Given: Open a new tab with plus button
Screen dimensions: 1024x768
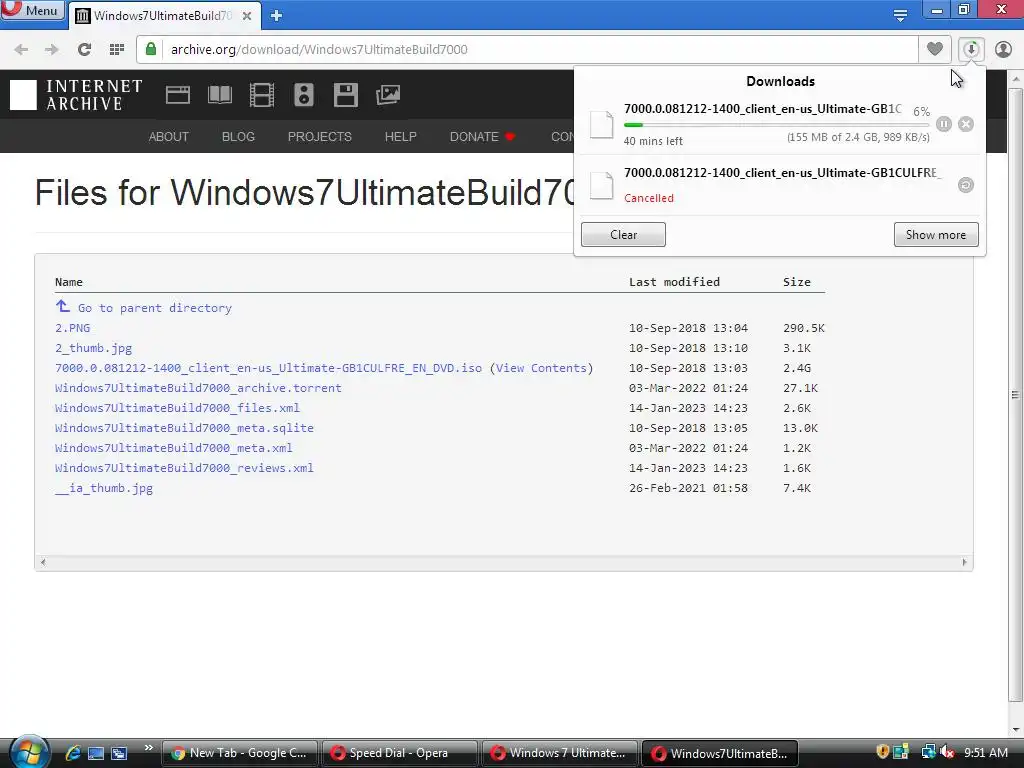Looking at the screenshot, I should [276, 16].
